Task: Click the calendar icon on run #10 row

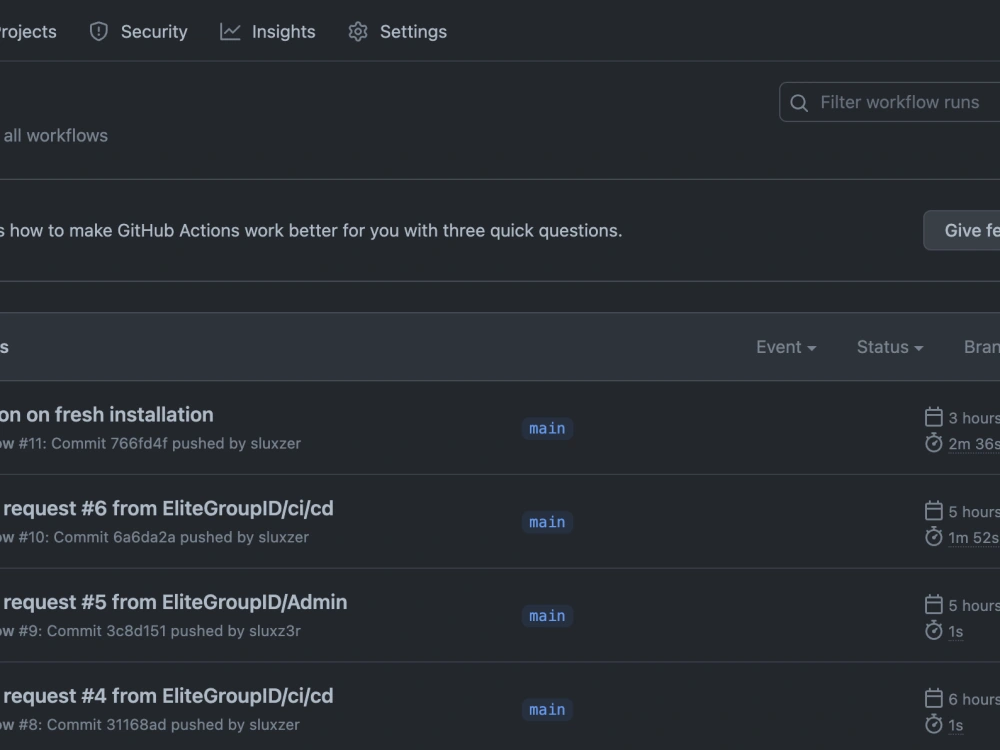Action: pyautogui.click(x=934, y=510)
